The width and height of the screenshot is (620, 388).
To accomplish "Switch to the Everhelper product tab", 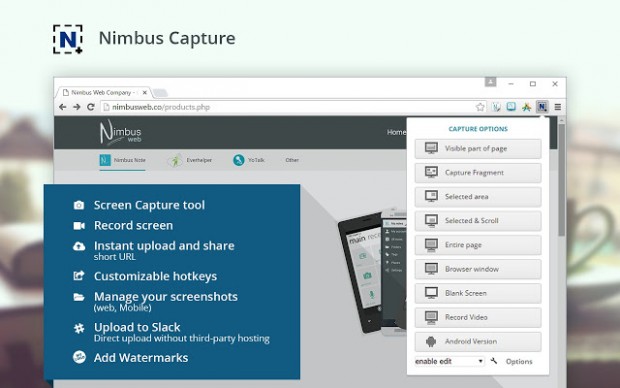I will (190, 160).
